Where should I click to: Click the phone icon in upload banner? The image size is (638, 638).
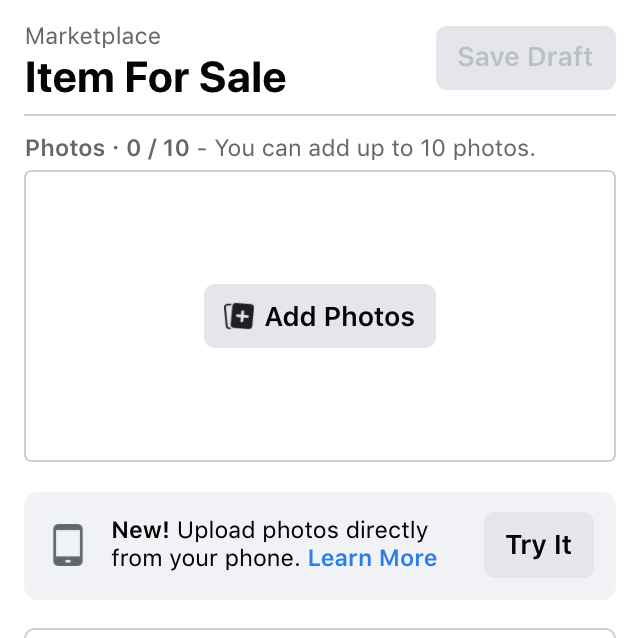[68, 545]
